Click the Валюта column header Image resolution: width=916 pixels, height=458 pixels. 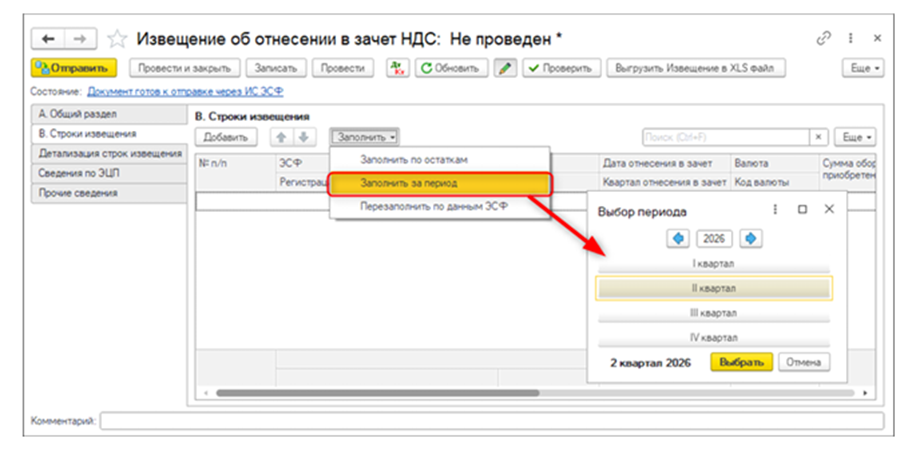coord(774,163)
